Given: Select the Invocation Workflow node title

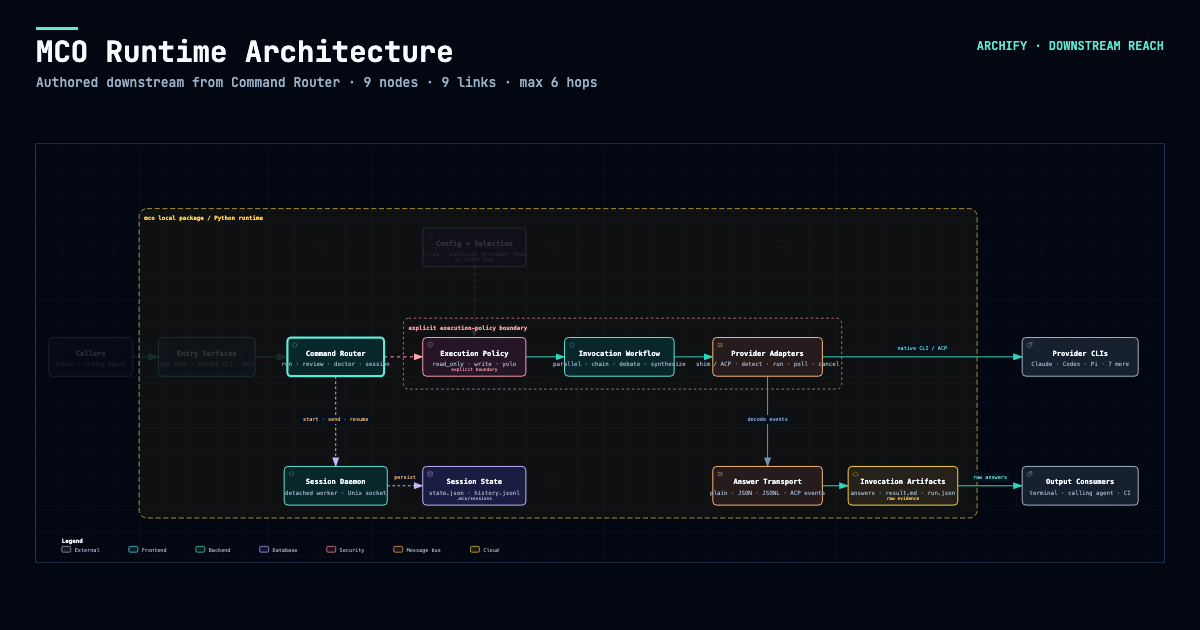Looking at the screenshot, I should pyautogui.click(x=619, y=353).
